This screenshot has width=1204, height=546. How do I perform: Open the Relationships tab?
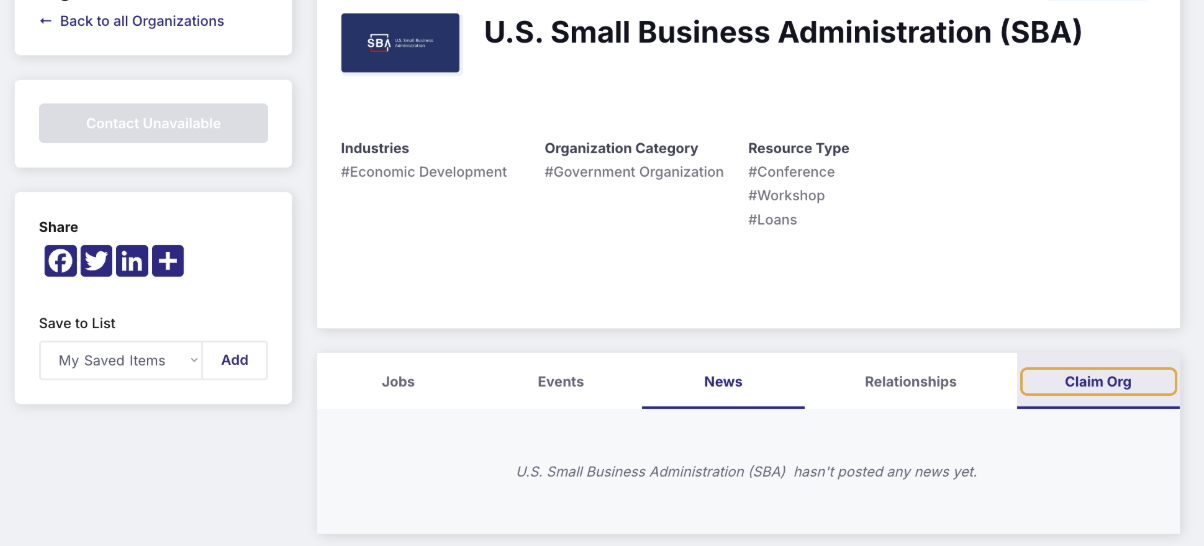click(911, 381)
